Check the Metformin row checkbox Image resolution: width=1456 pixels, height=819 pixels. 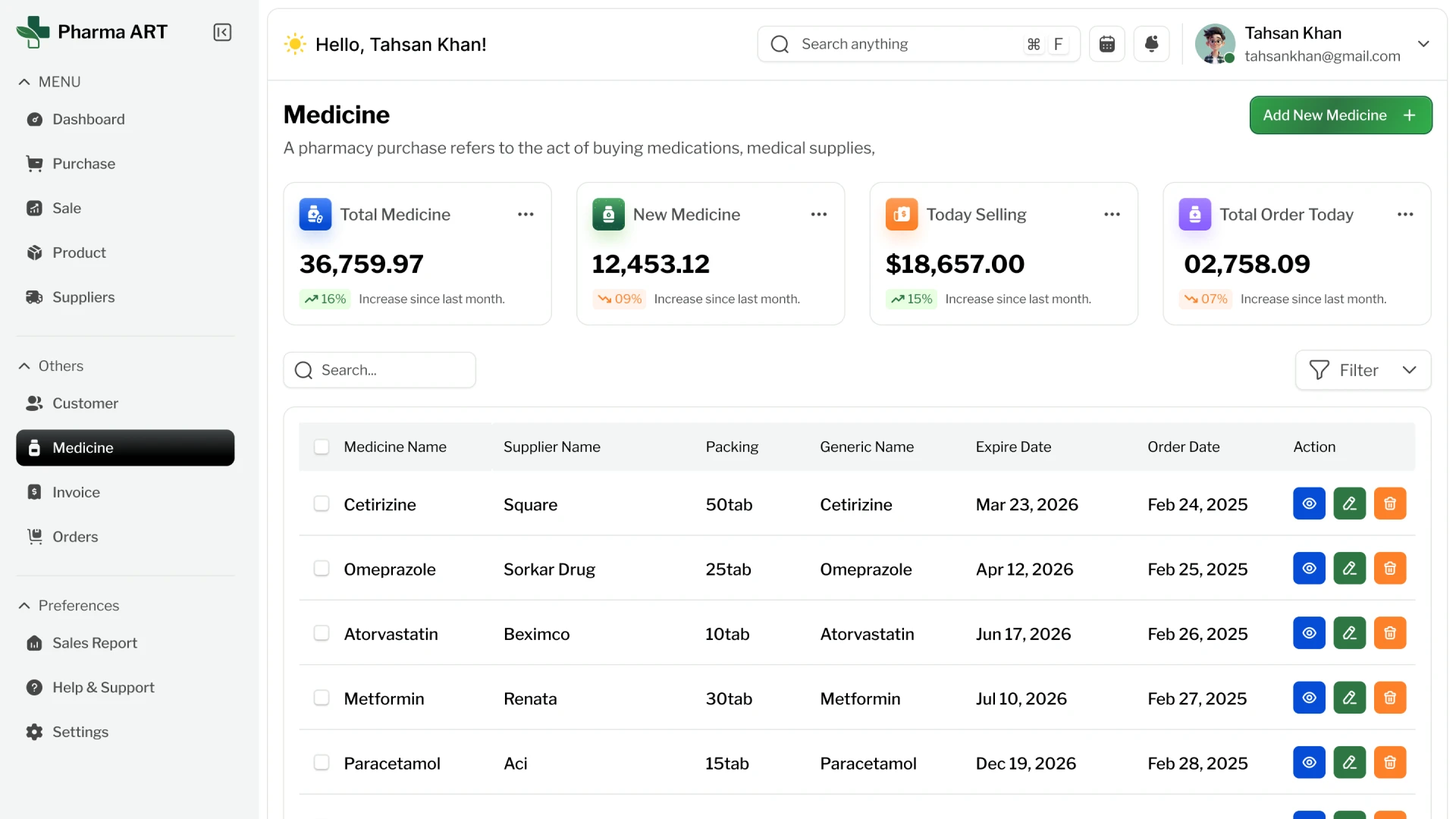(322, 698)
